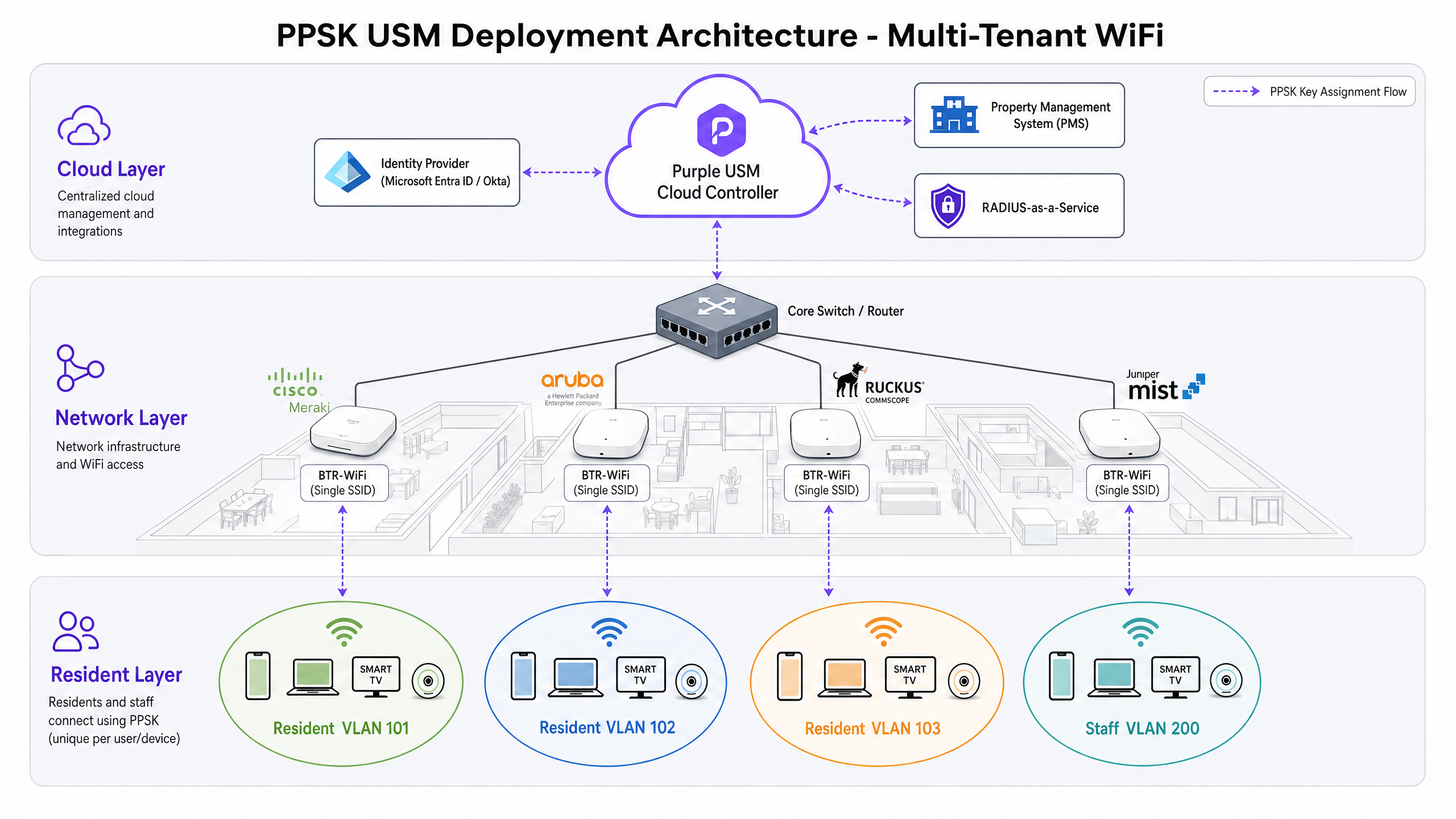Select the smart speaker in Resident VLAN 103
The width and height of the screenshot is (1456, 819).
964,681
